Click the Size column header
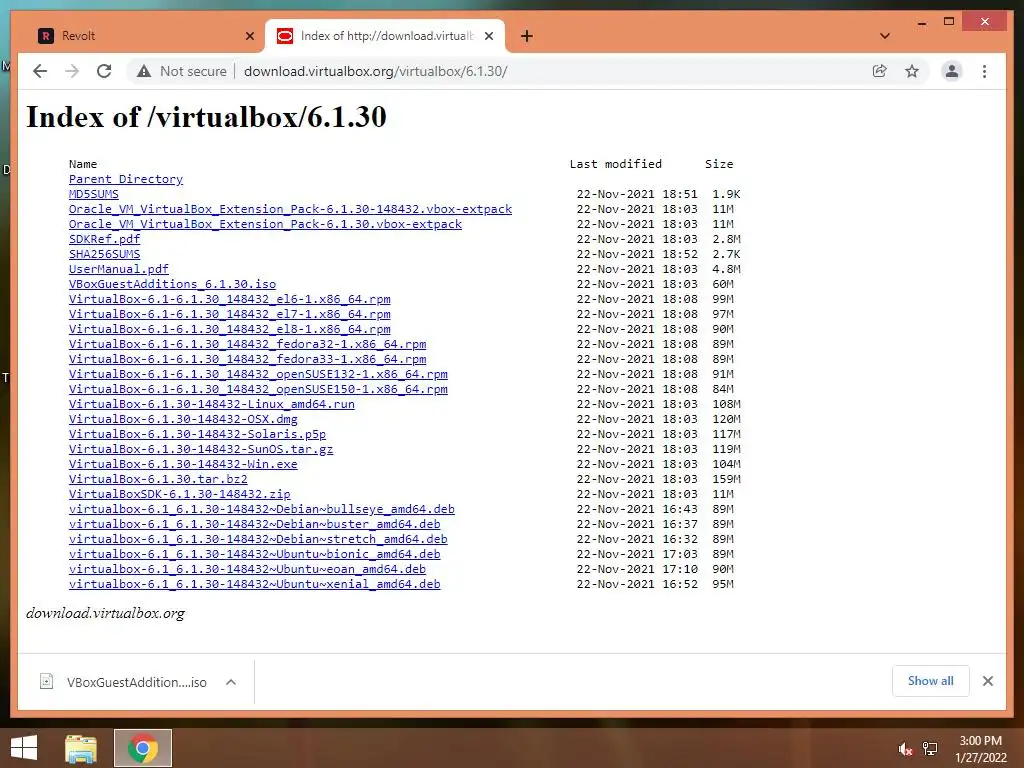The image size is (1024, 768). click(x=719, y=164)
